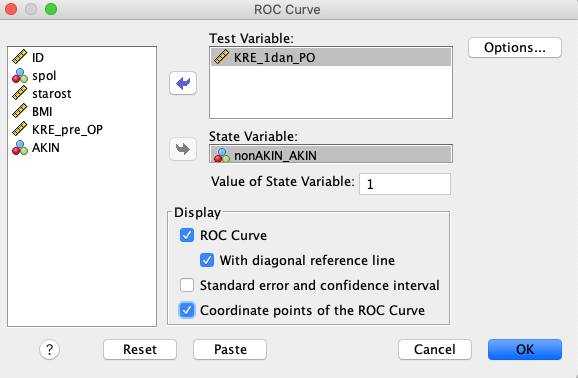This screenshot has width=578, height=378.
Task: Click the ruler icon beside starost variable
Action: coord(20,93)
